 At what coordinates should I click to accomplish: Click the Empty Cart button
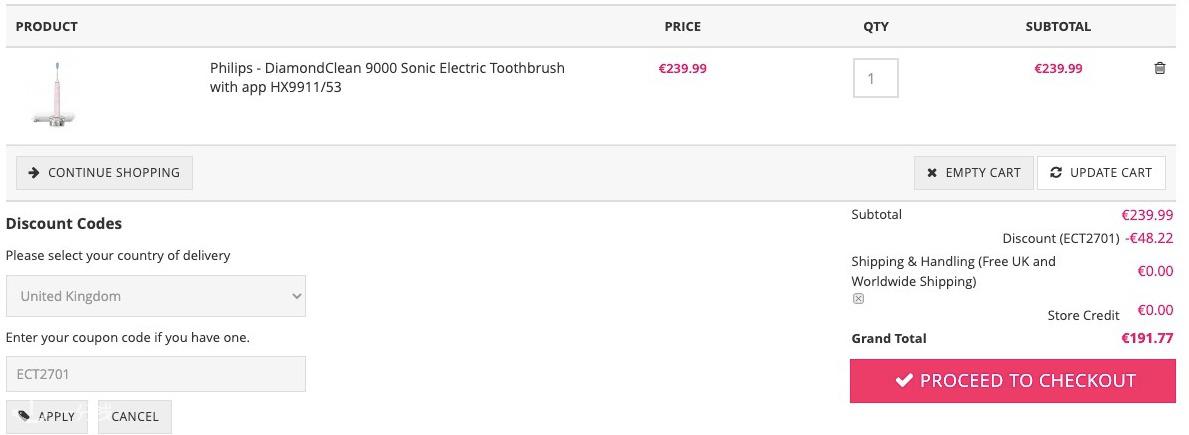(x=974, y=173)
